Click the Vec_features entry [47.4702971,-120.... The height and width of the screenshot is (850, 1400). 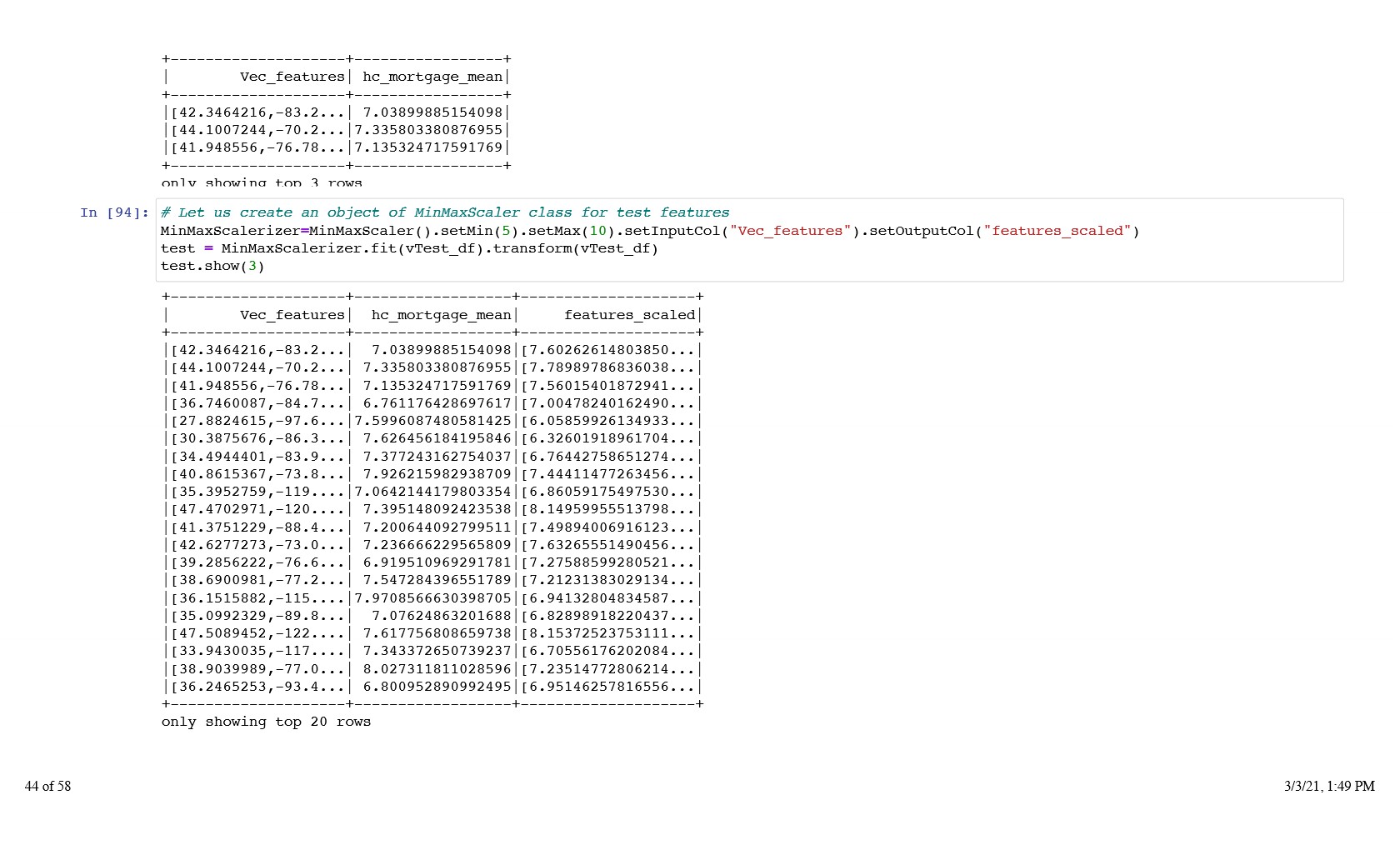pyautogui.click(x=257, y=509)
